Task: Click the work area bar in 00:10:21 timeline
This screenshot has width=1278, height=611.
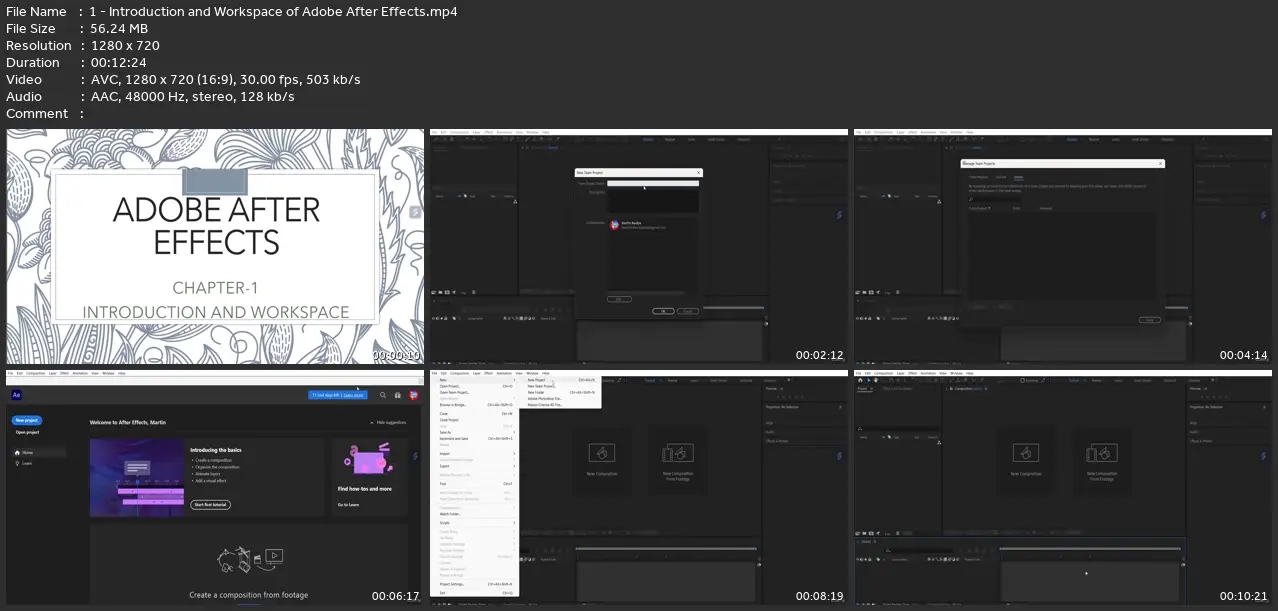Action: (1090, 548)
